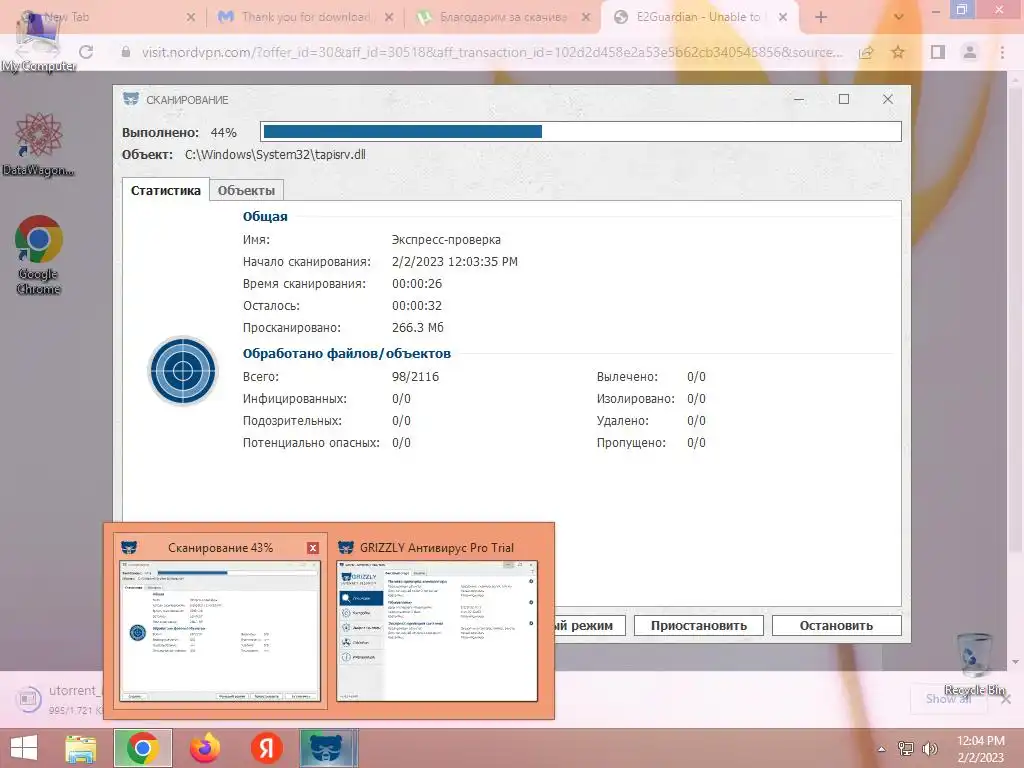Image resolution: width=1024 pixels, height=768 pixels.
Task: Click the Grizzly bear icon in scan title bar
Action: [x=131, y=99]
